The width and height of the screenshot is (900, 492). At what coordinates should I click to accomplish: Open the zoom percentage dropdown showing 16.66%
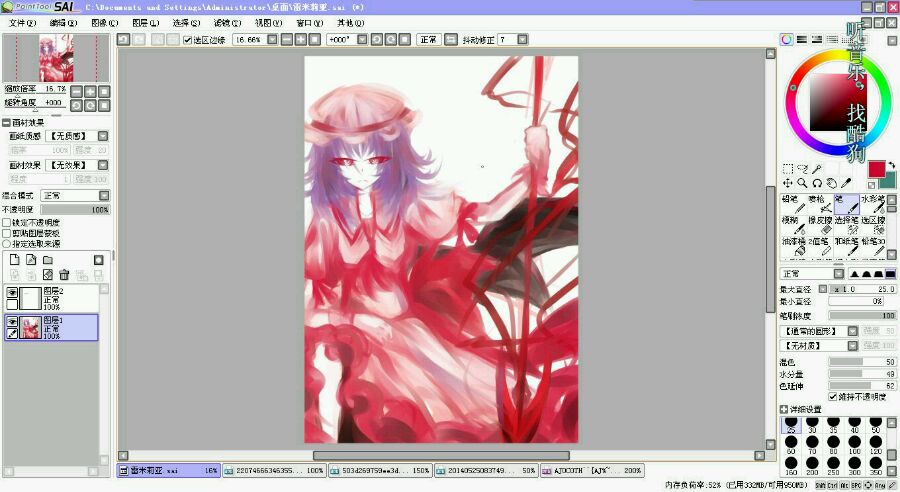point(272,40)
